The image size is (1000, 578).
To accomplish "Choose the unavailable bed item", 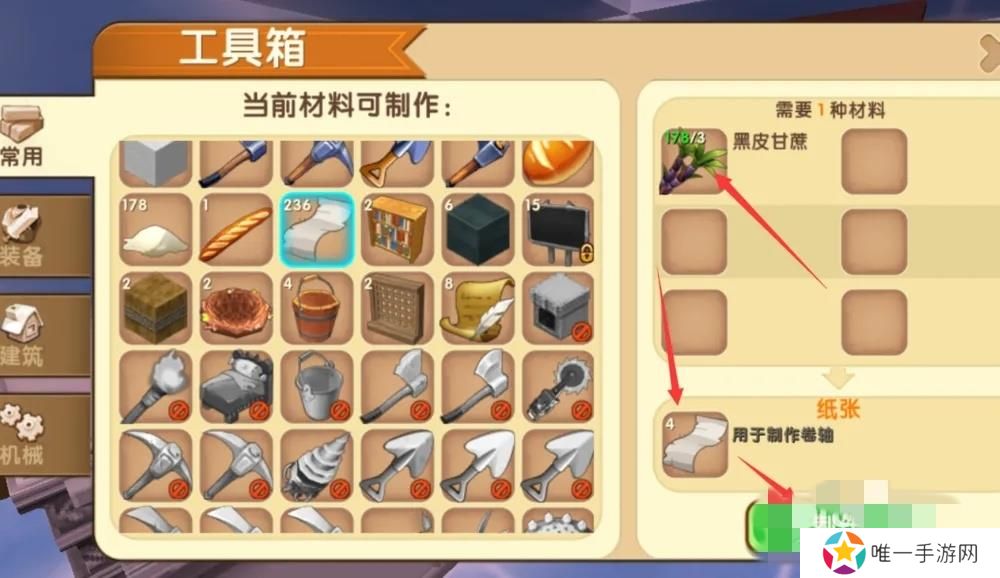I will pos(236,387).
